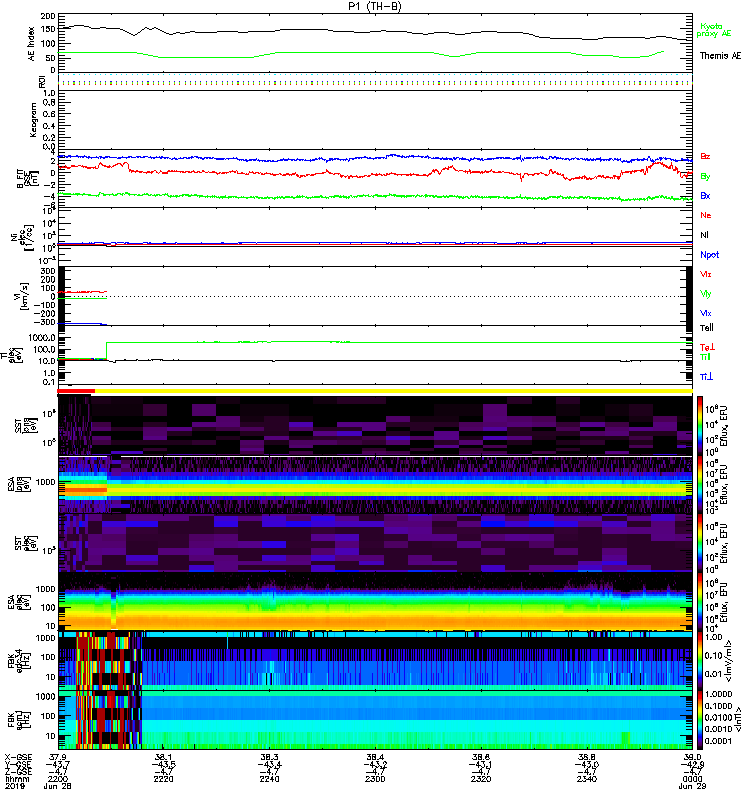Click the "<|nT|>" color bar unit label

point(738,719)
